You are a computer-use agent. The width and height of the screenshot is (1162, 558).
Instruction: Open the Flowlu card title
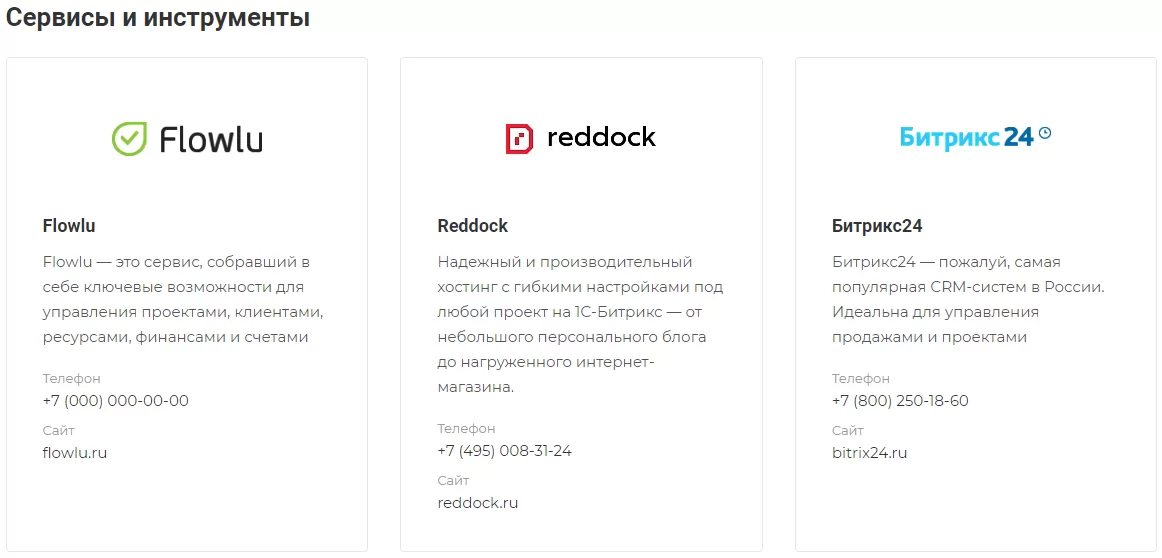[69, 226]
